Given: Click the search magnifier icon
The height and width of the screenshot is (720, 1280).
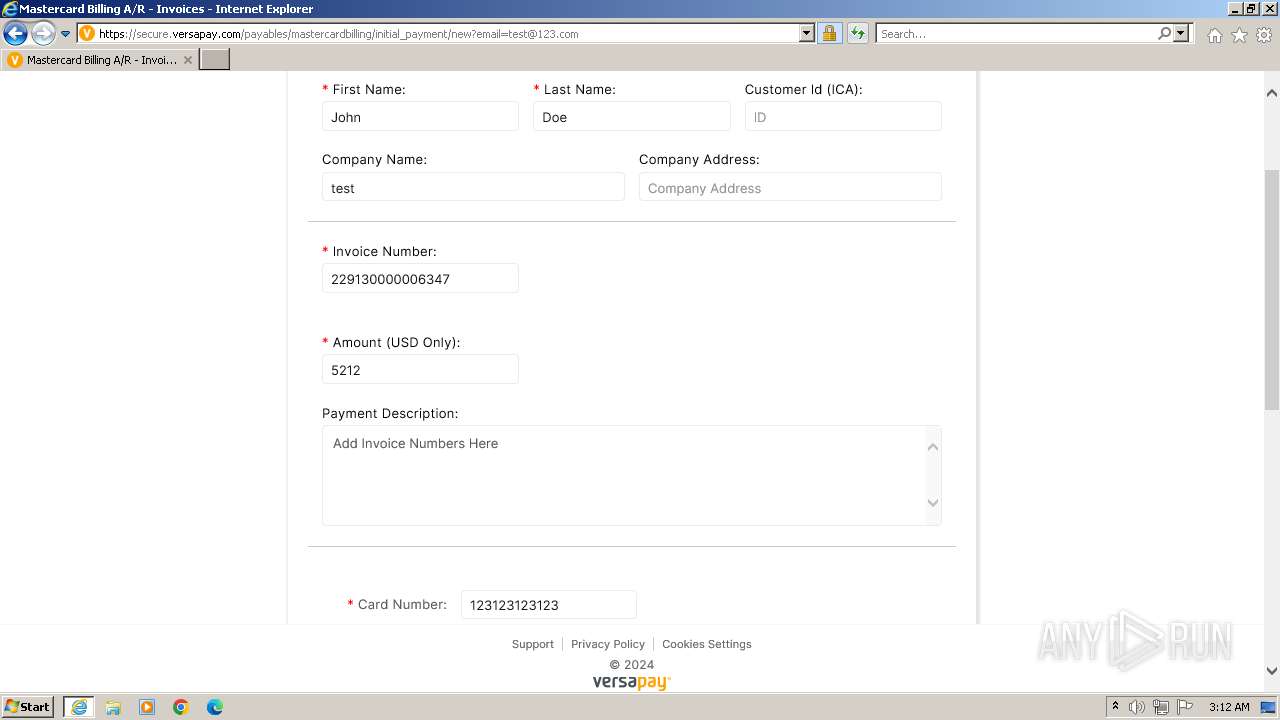Looking at the screenshot, I should (1164, 33).
